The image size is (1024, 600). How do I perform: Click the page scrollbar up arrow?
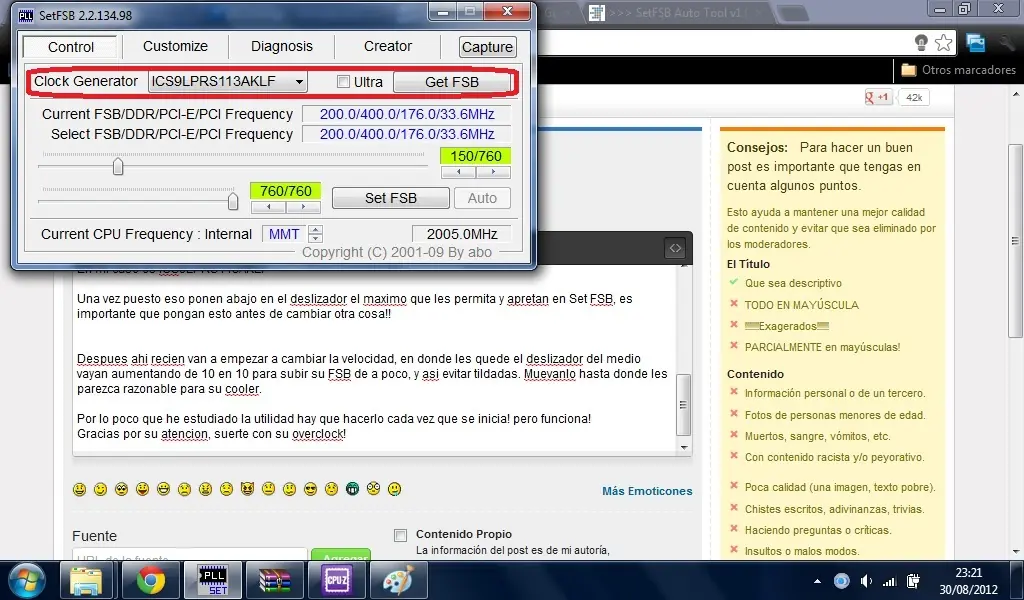tap(1016, 95)
